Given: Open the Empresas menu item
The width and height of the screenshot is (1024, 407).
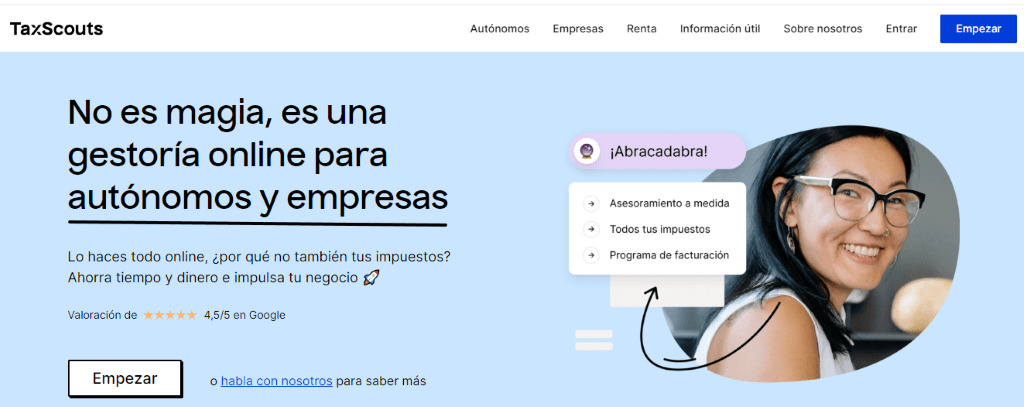Looking at the screenshot, I should tap(578, 29).
